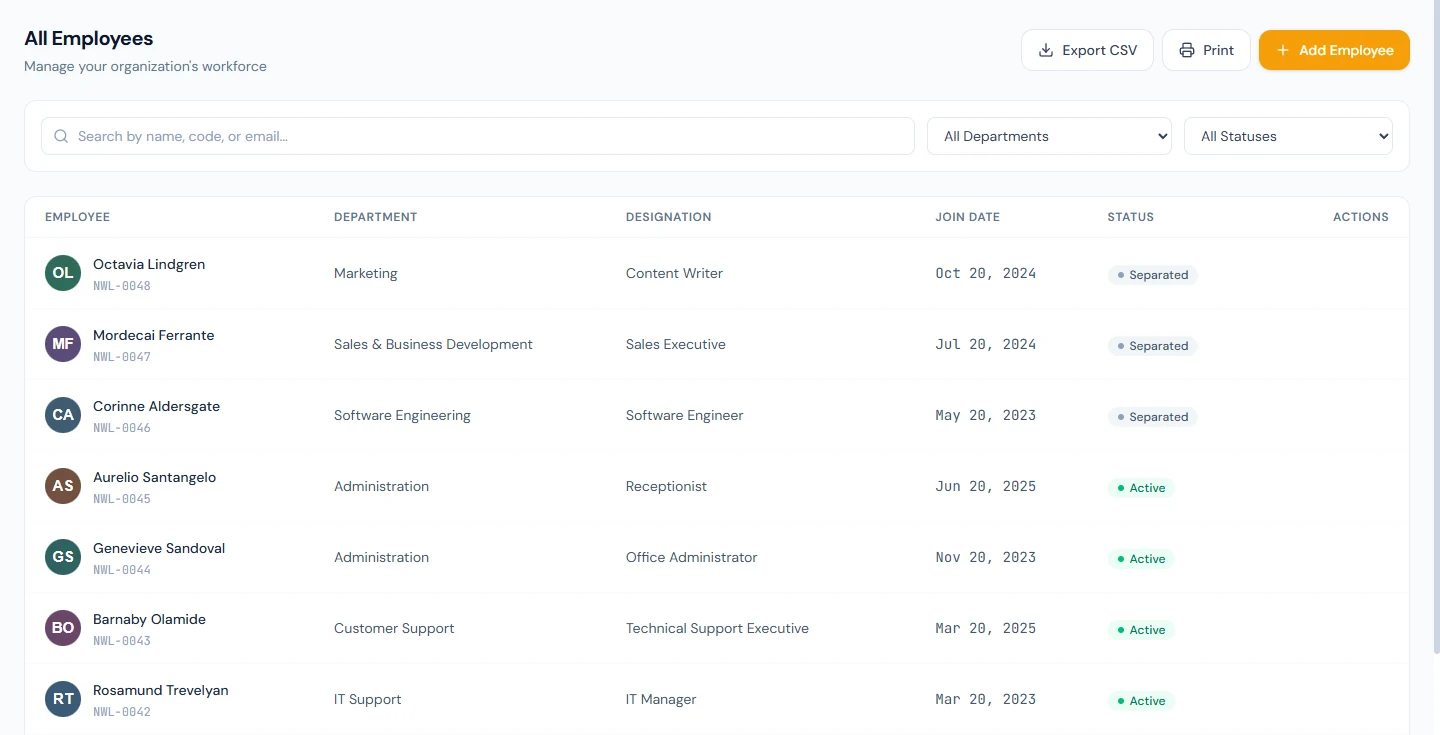This screenshot has width=1440, height=735.
Task: Click join date Oct 20, 2024
Action: click(x=986, y=273)
